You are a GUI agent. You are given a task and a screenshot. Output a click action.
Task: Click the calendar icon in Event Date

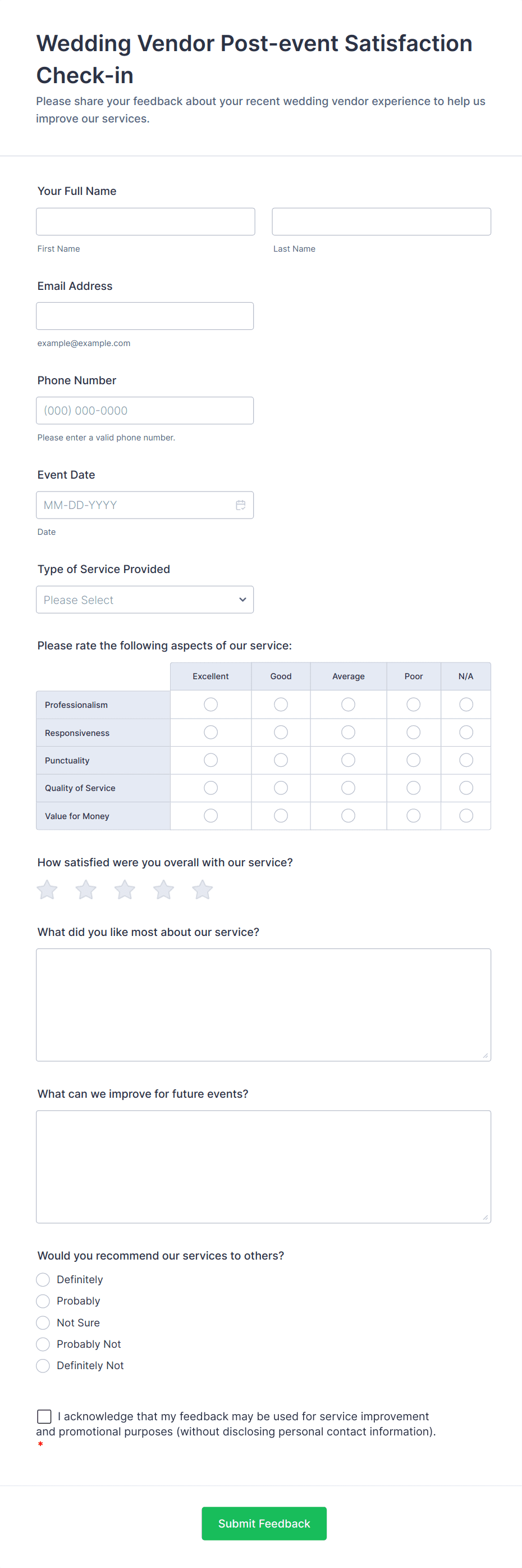[240, 505]
